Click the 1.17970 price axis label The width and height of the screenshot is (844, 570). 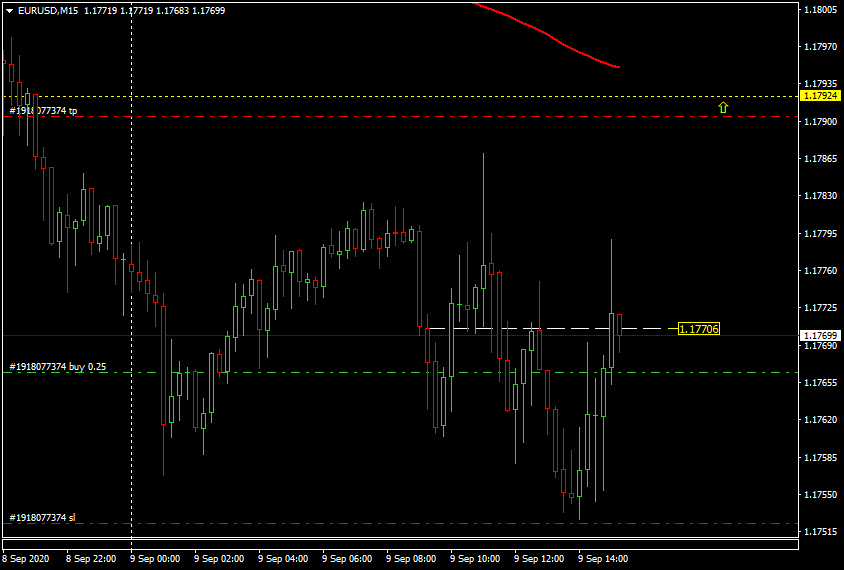pos(820,47)
